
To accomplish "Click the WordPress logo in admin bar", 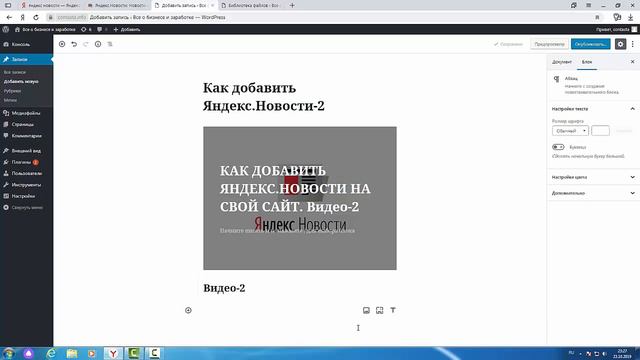I will pos(6,29).
